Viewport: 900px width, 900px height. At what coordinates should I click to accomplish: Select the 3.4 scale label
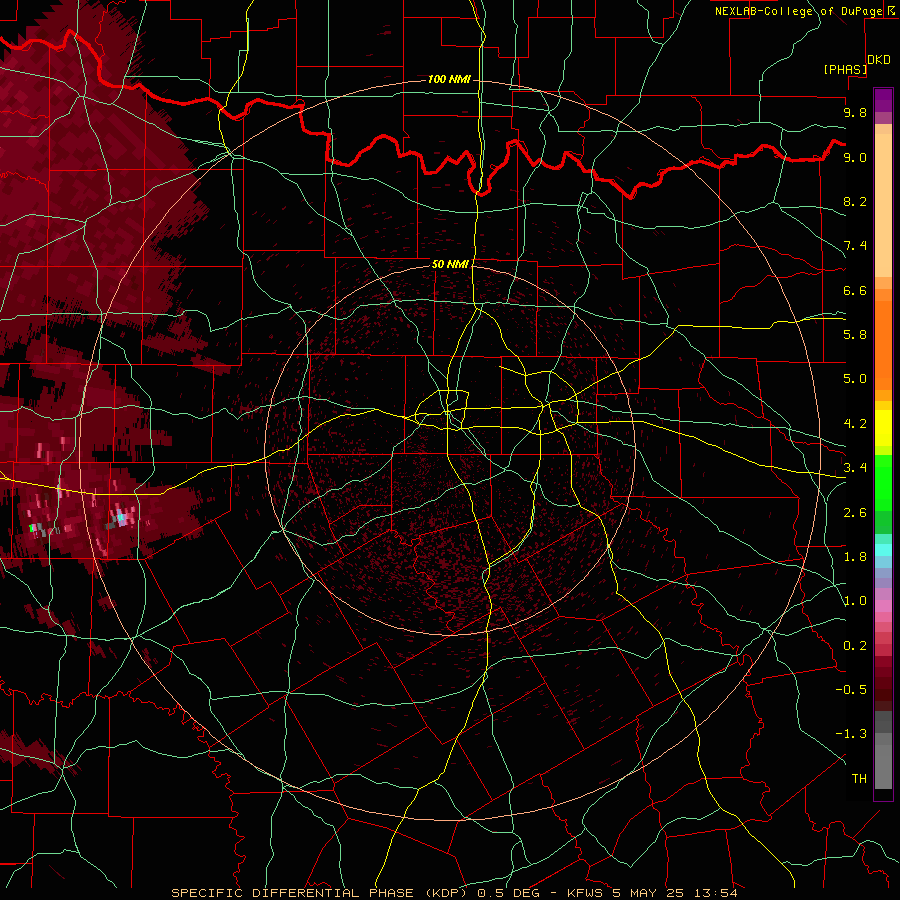[x=855, y=467]
